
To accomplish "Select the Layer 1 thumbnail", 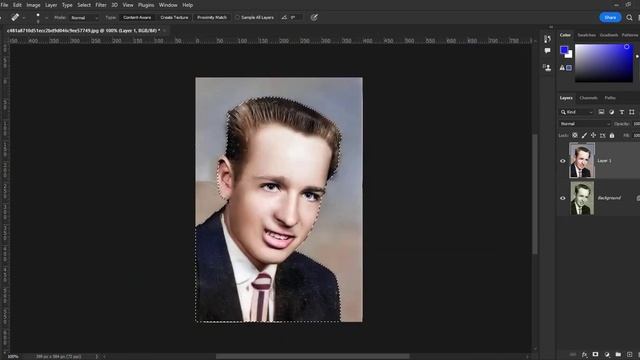I will pos(582,160).
